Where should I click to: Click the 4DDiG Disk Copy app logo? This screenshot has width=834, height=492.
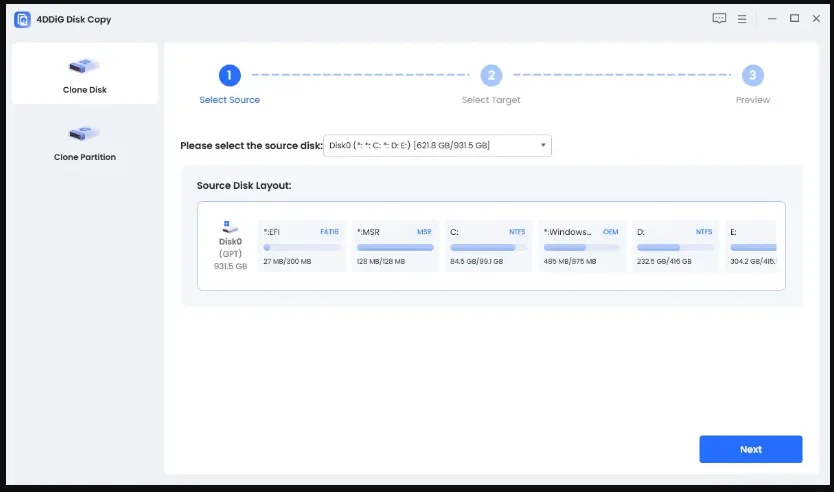point(22,20)
